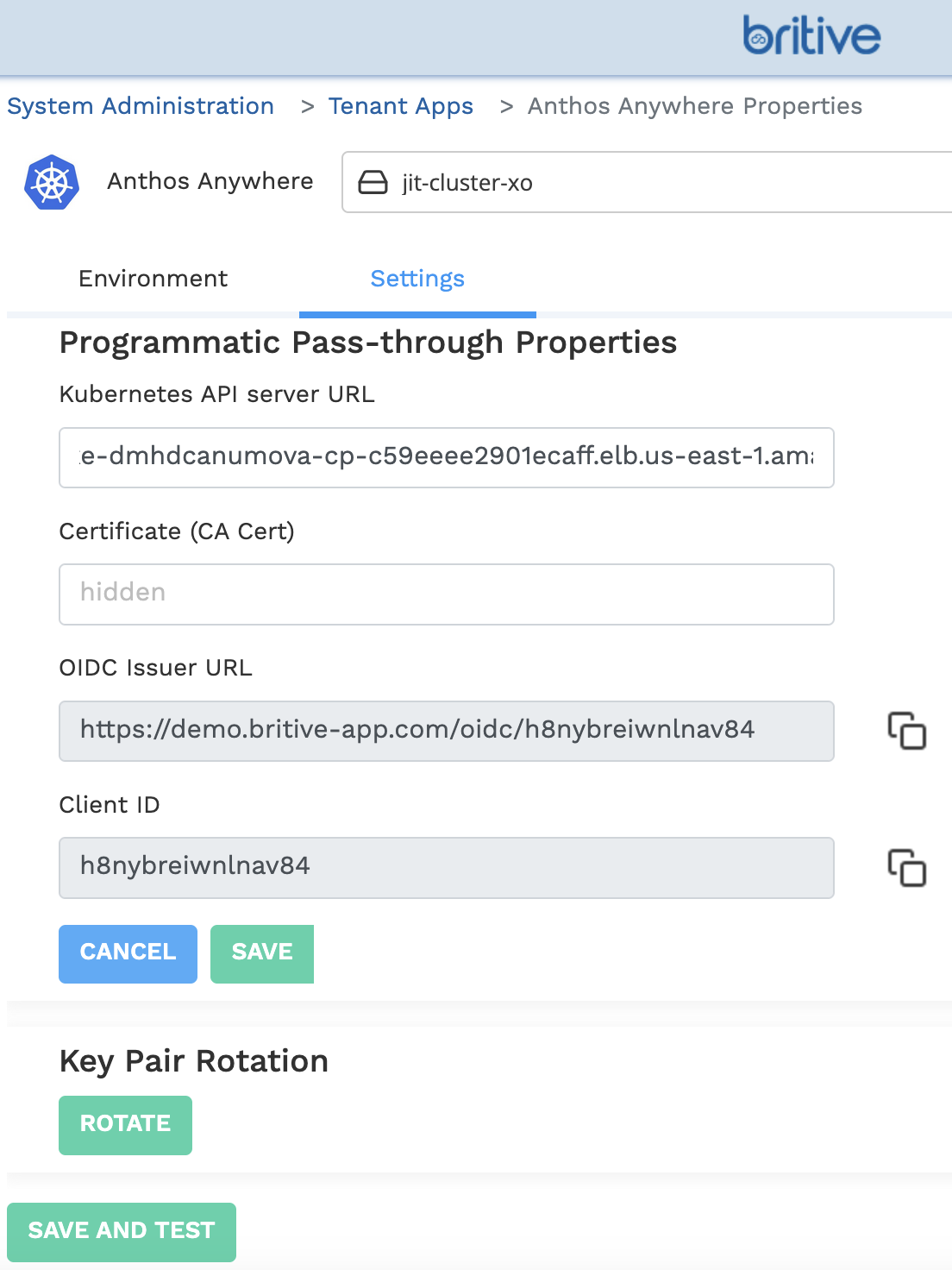
Task: Navigate to Tenant Apps breadcrumb
Action: [x=401, y=106]
